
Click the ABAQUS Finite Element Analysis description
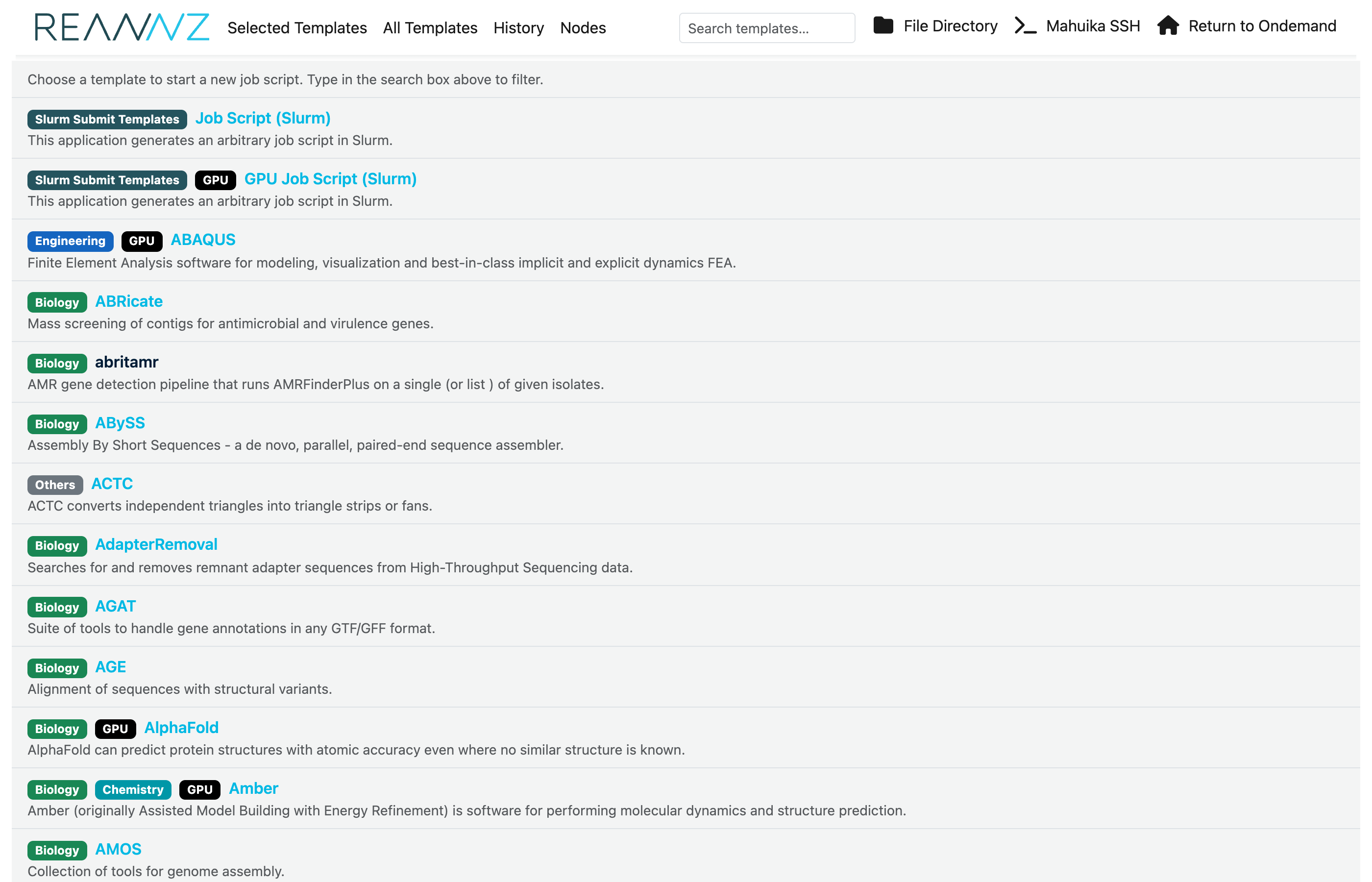[x=382, y=263]
